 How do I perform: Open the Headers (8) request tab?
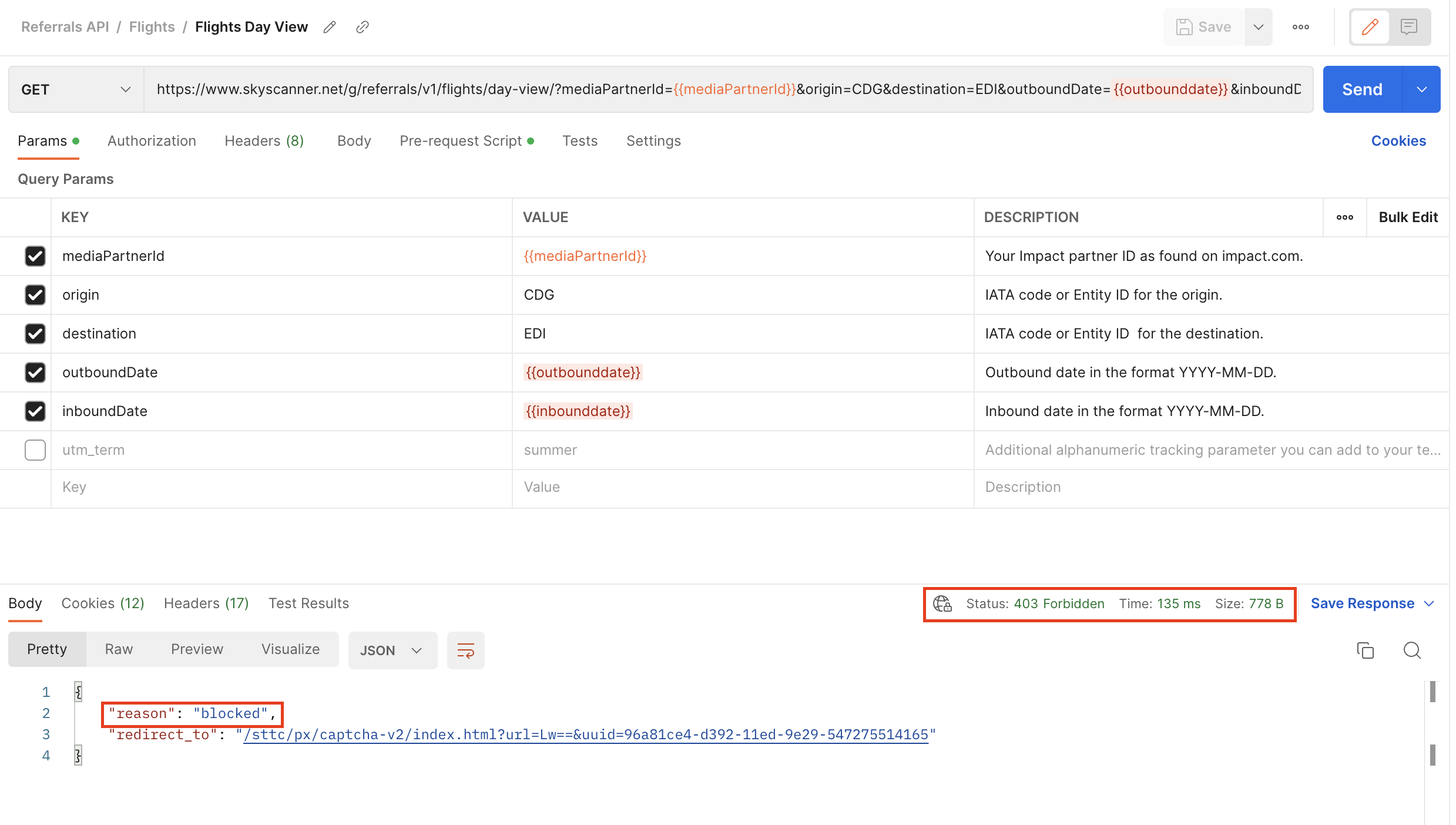click(x=264, y=141)
